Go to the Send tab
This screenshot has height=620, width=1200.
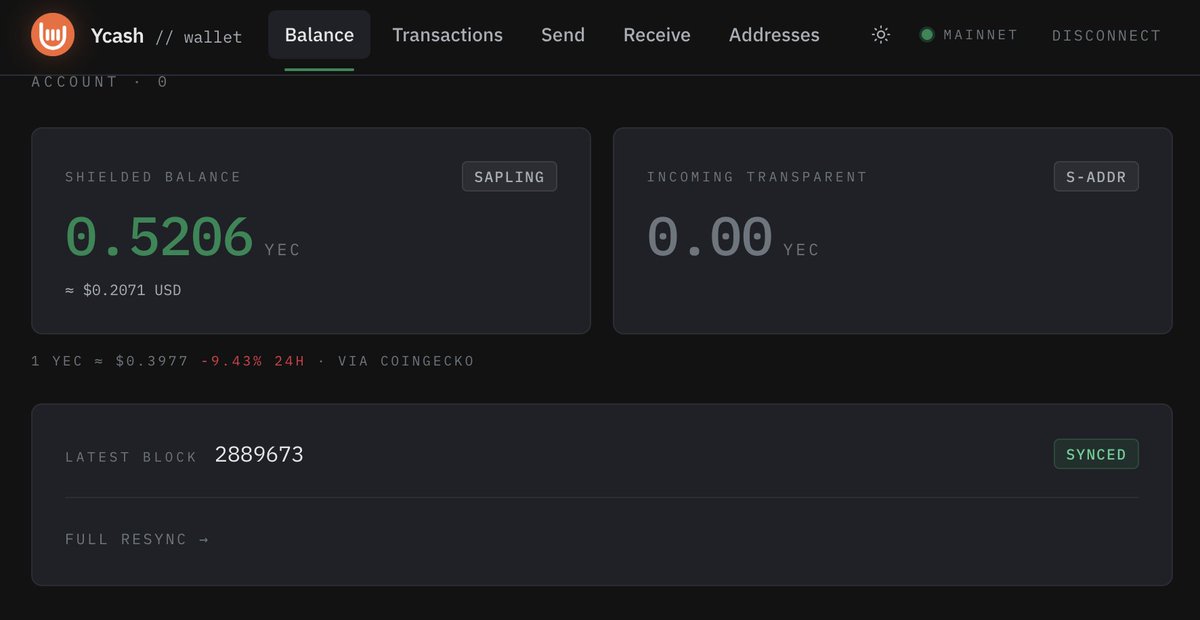pos(563,35)
